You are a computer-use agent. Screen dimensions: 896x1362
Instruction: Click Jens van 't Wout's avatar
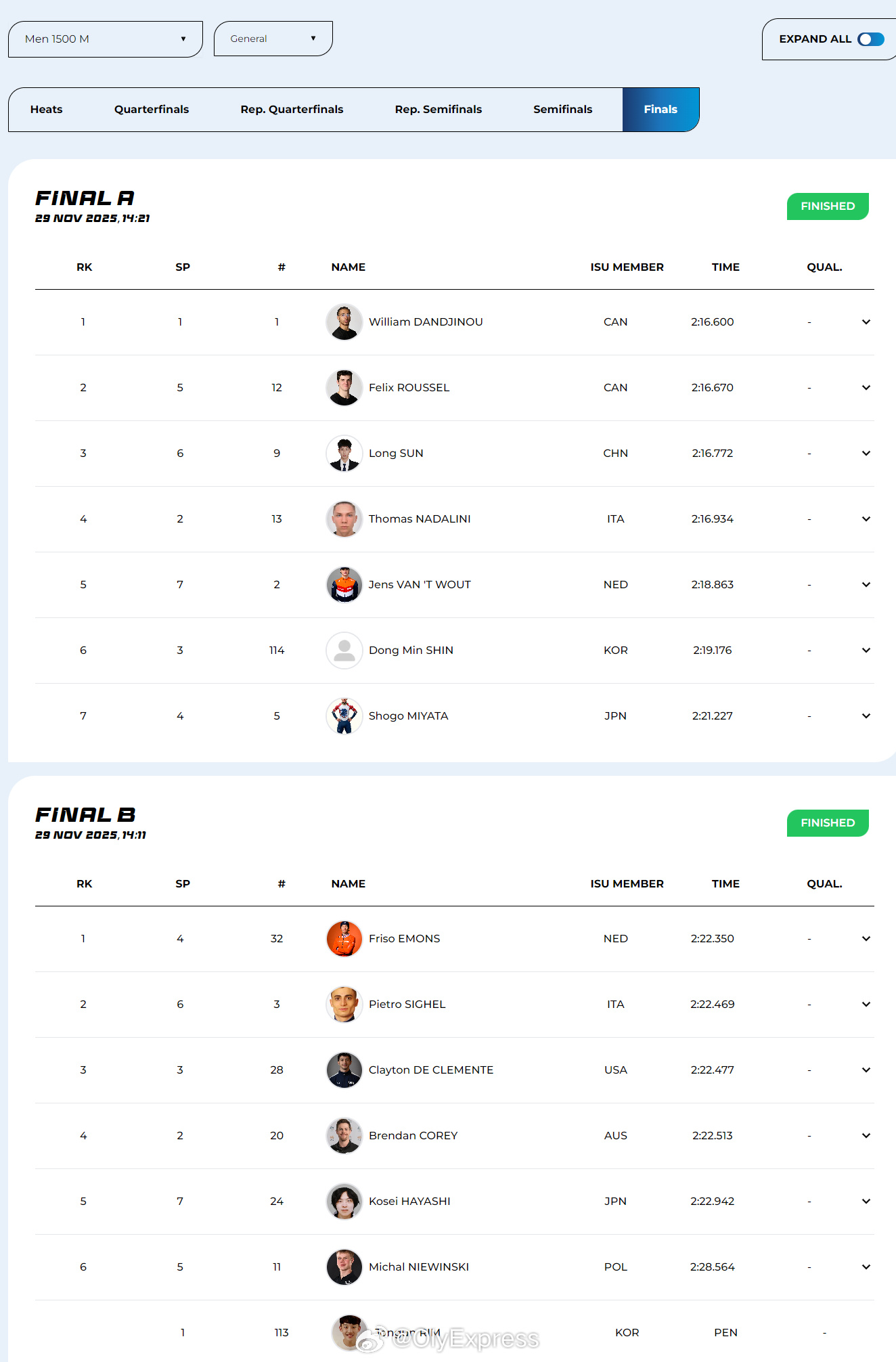coord(344,585)
